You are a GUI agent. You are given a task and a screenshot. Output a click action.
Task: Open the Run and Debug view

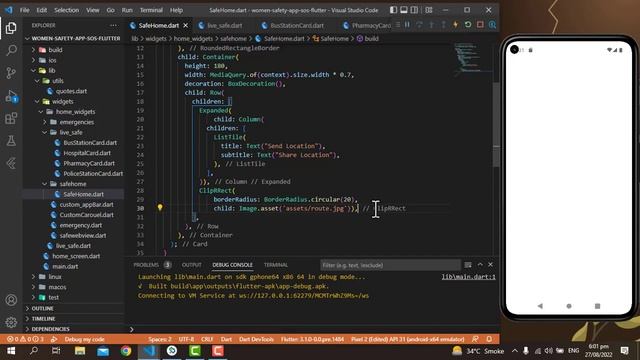pos(11,96)
